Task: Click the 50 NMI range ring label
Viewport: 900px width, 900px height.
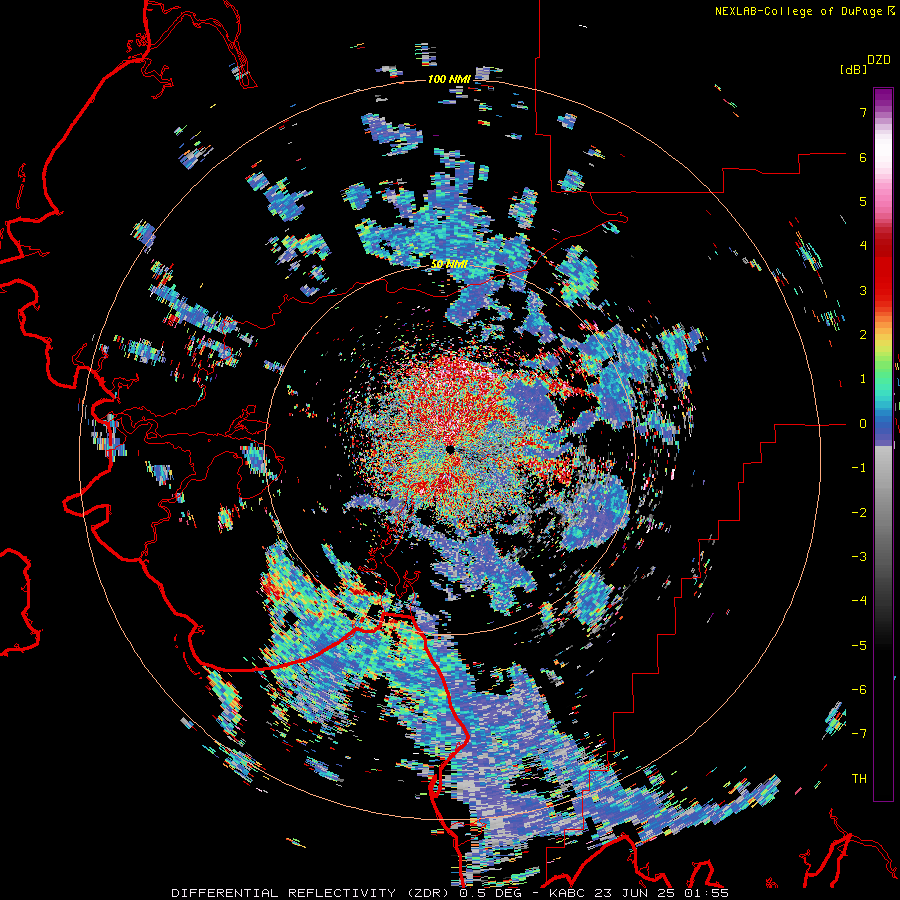Action: click(449, 264)
